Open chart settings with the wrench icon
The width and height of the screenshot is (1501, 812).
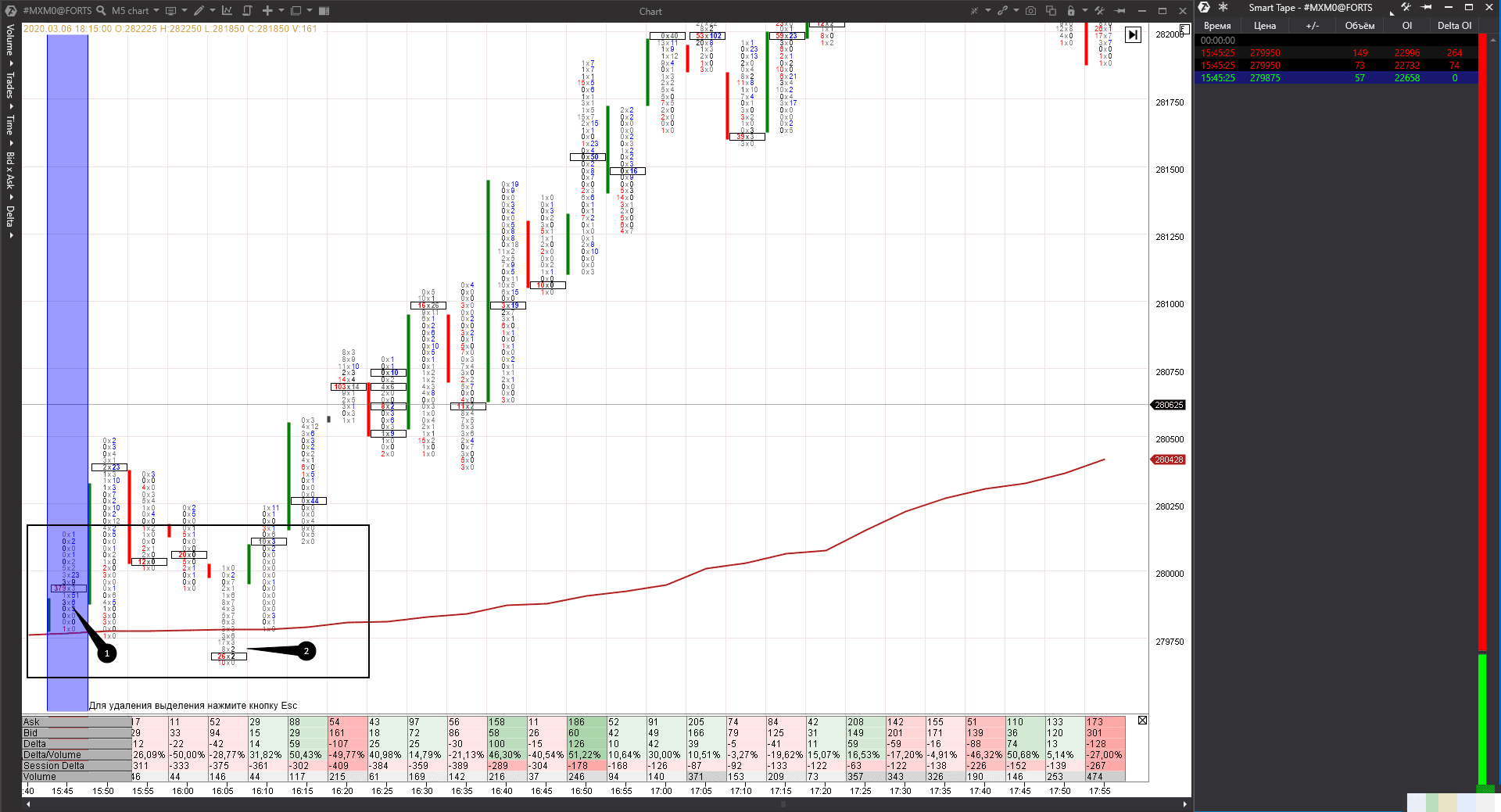(x=1099, y=11)
